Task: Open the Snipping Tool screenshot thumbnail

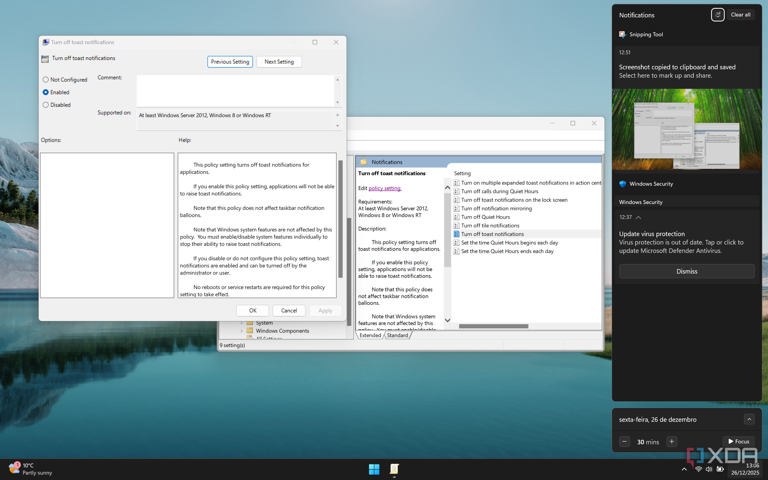Action: (x=687, y=129)
